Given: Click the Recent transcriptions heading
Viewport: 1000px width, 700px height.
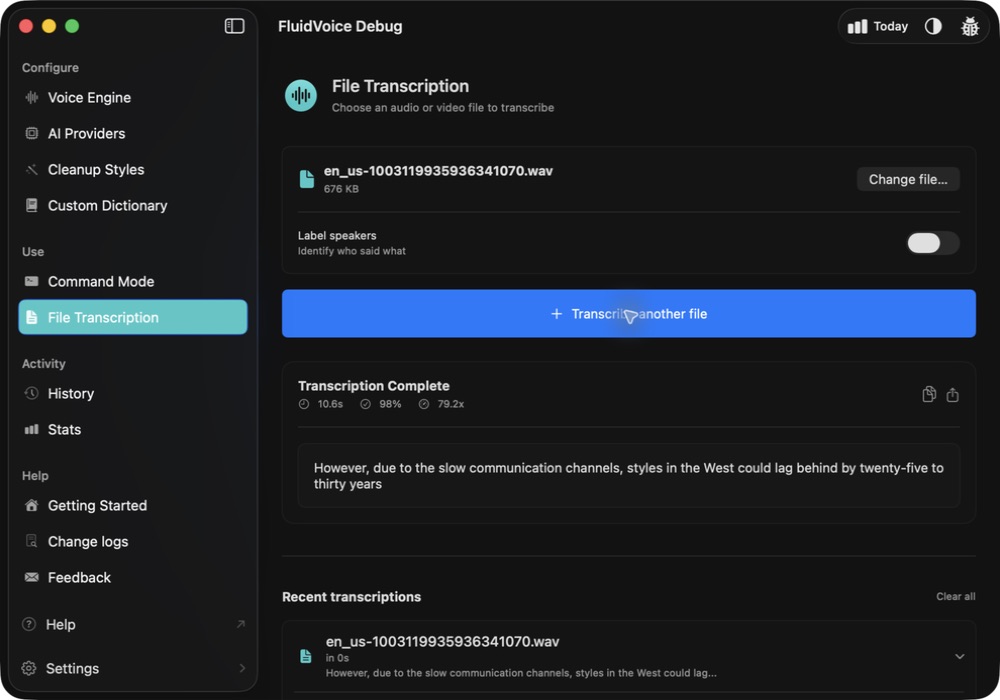Looking at the screenshot, I should (x=351, y=597).
